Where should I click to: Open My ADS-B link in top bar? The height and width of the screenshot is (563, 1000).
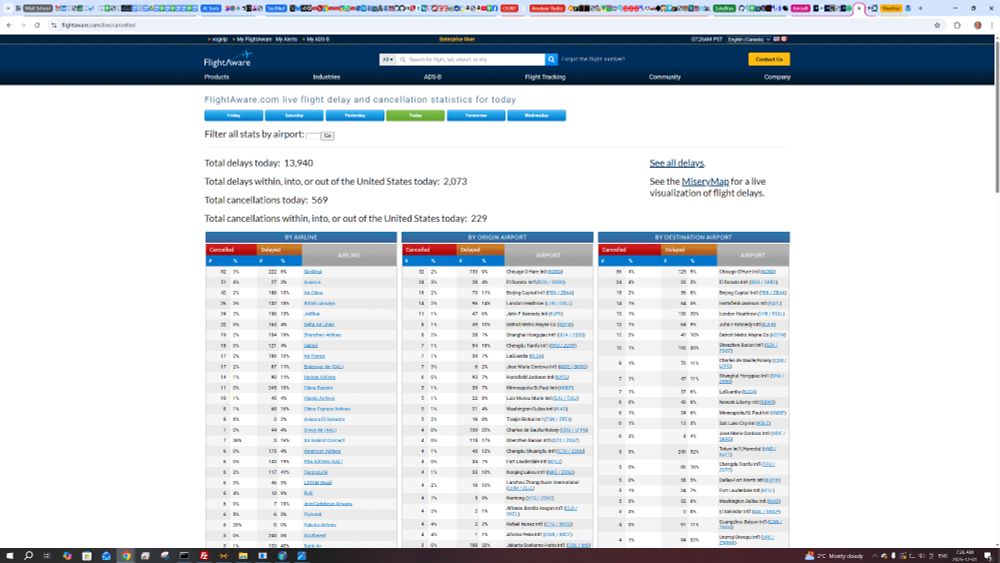pyautogui.click(x=316, y=40)
